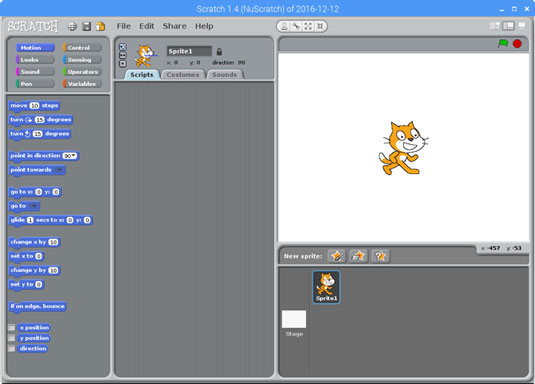Click the if on edge, bounce block
535x384 pixels.
37,306
